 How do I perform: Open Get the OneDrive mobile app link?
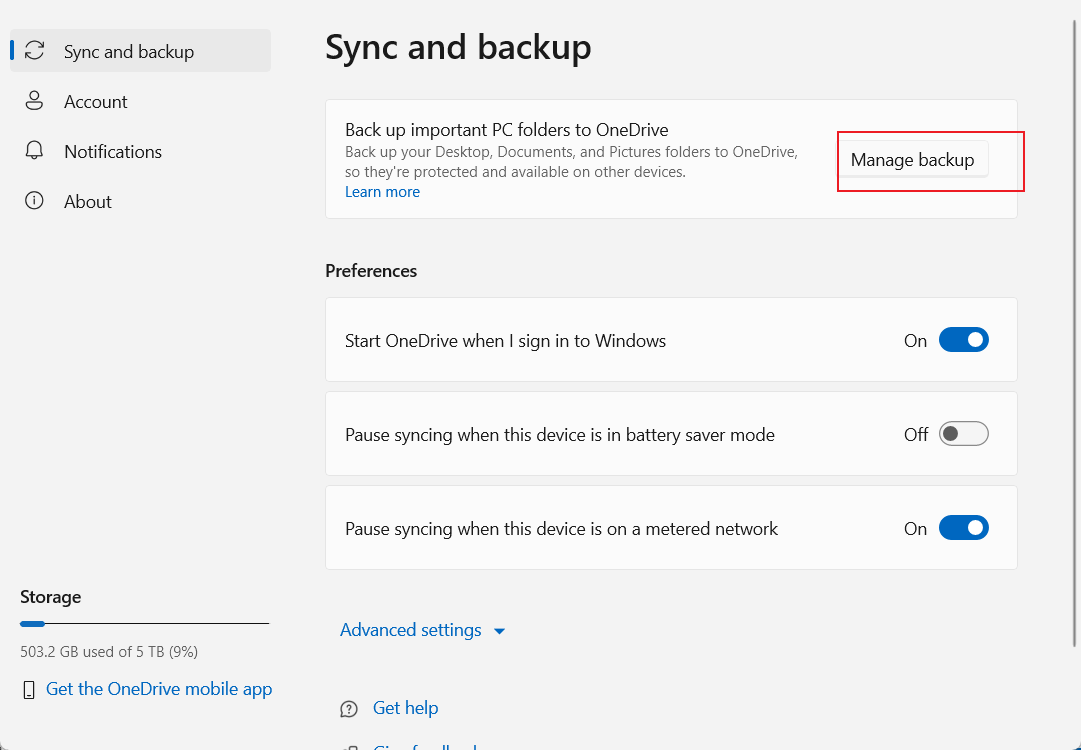pyautogui.click(x=159, y=689)
